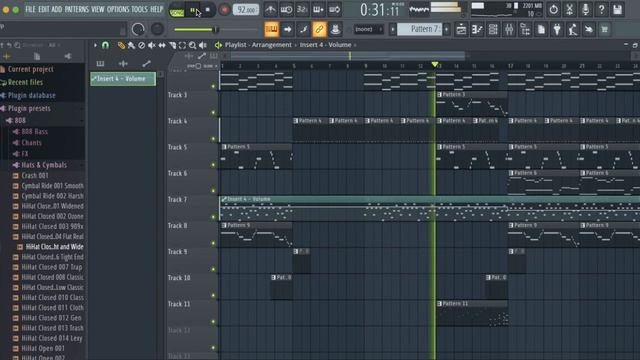
Task: Open the TOOLS menu
Action: click(139, 9)
